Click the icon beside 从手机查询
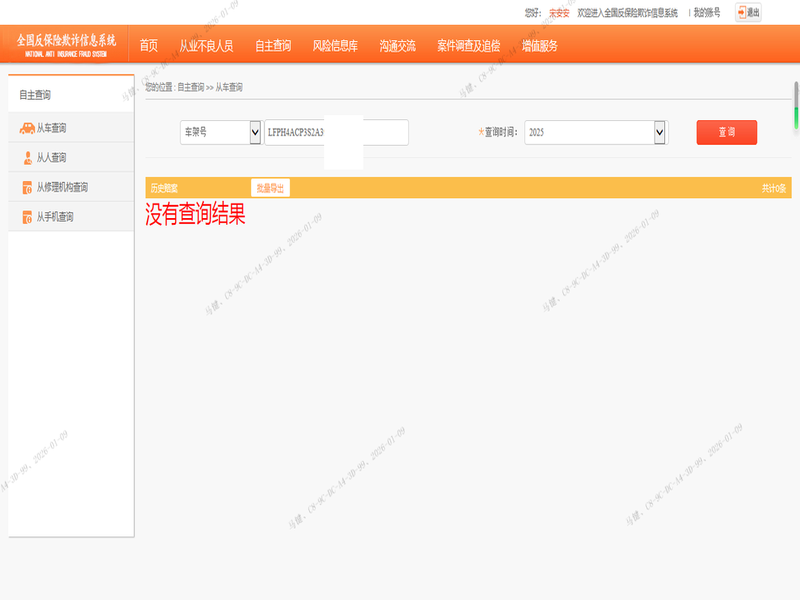Screen dimensions: 800x600 (27, 217)
